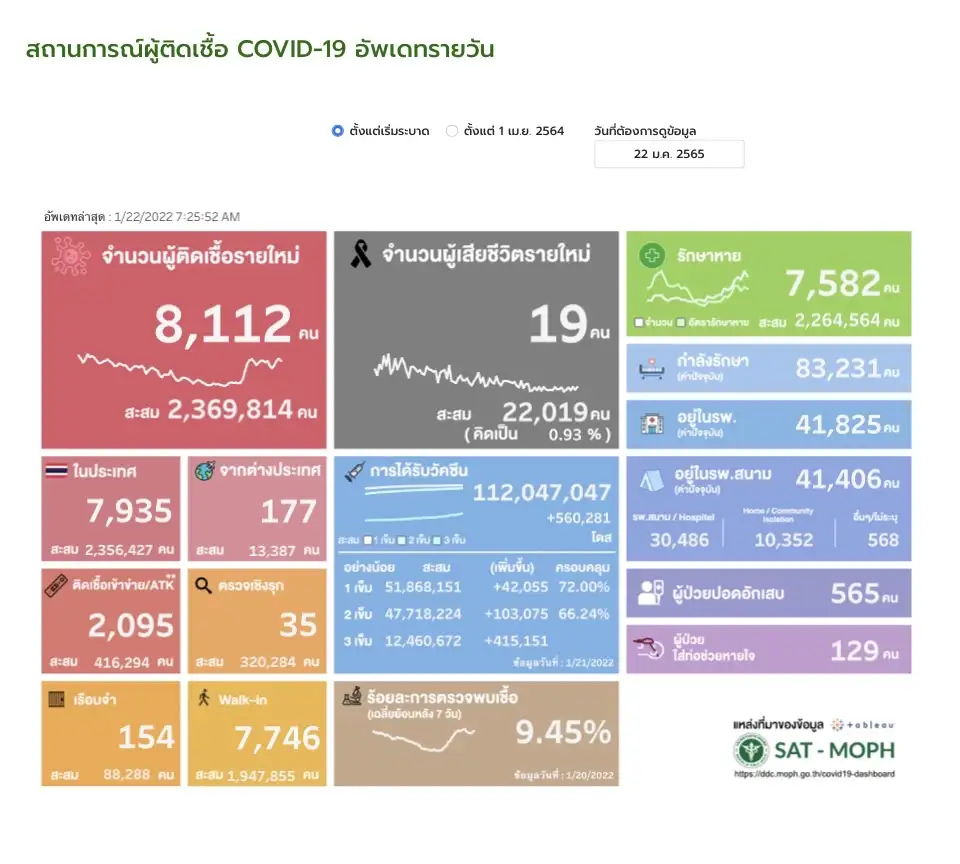This screenshot has height=864, width=960.
Task: Open the date picker showing 22 ม.ค. 2565
Action: [x=668, y=154]
